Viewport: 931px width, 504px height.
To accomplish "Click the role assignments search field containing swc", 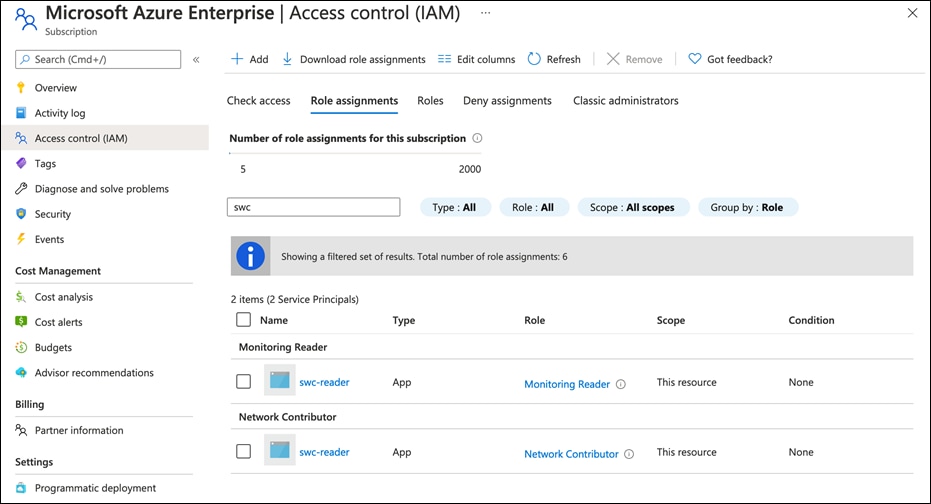I will 314,207.
